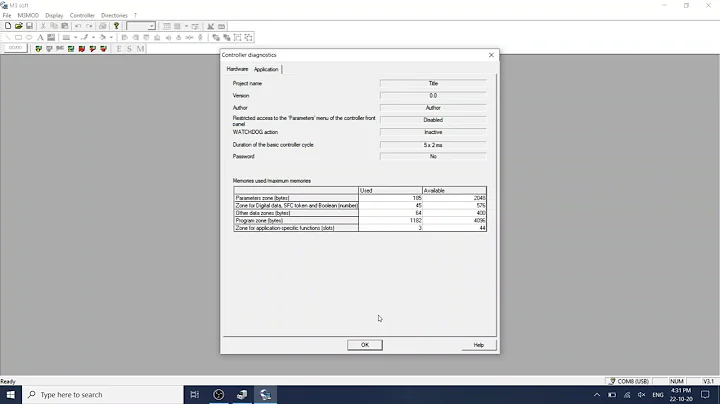The width and height of the screenshot is (720, 404).
Task: Show hidden tray icons chevron
Action: (x=596, y=395)
